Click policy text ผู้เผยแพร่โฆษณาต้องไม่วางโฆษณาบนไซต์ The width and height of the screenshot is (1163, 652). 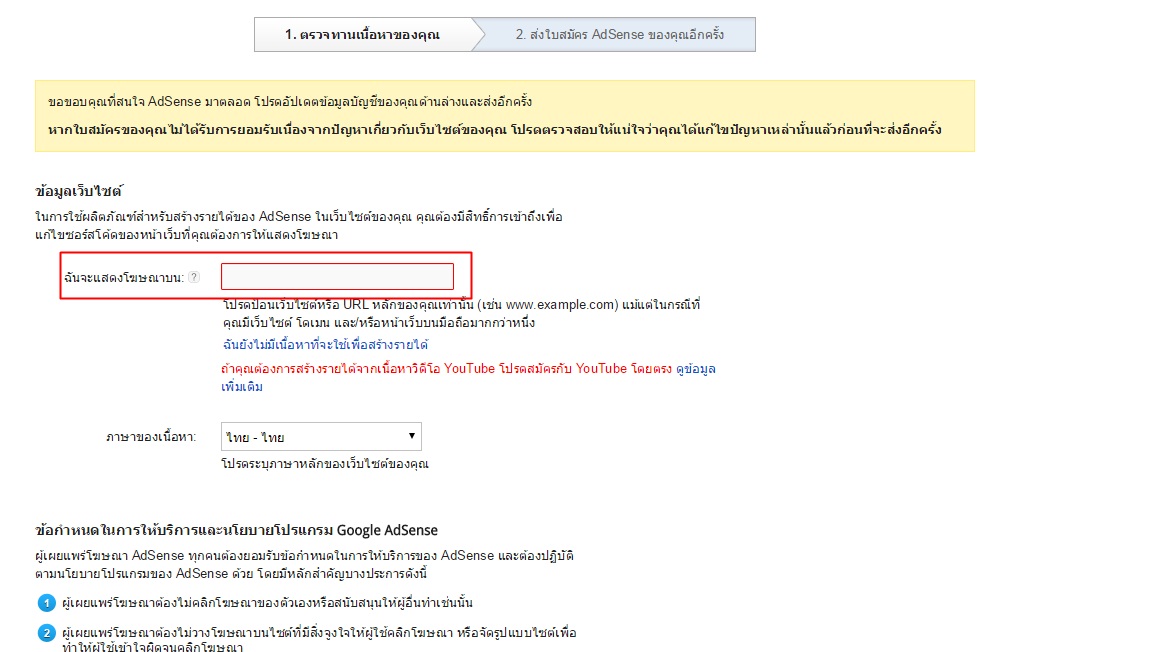[319, 639]
